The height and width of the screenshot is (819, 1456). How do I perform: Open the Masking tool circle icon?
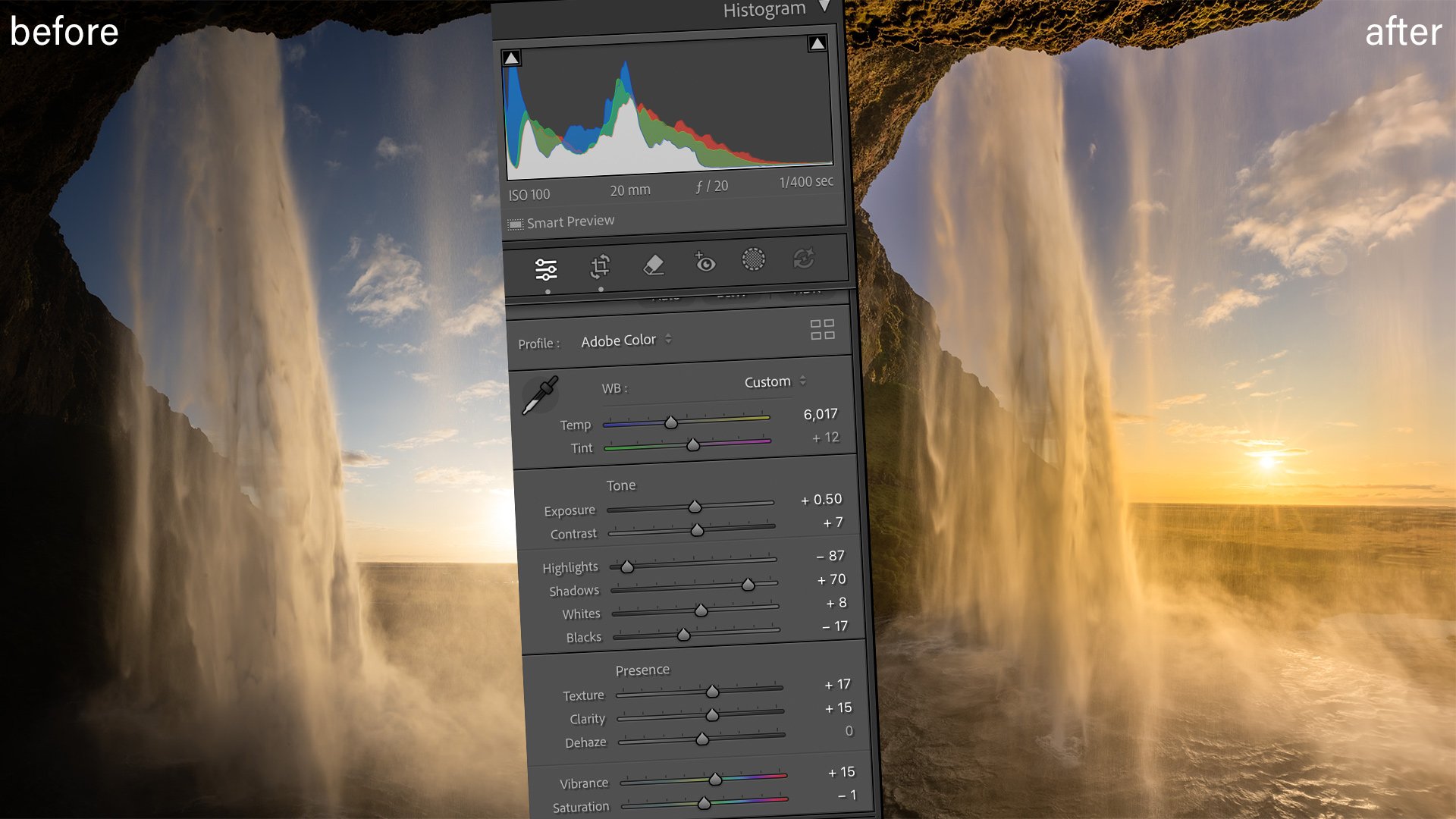point(753,259)
